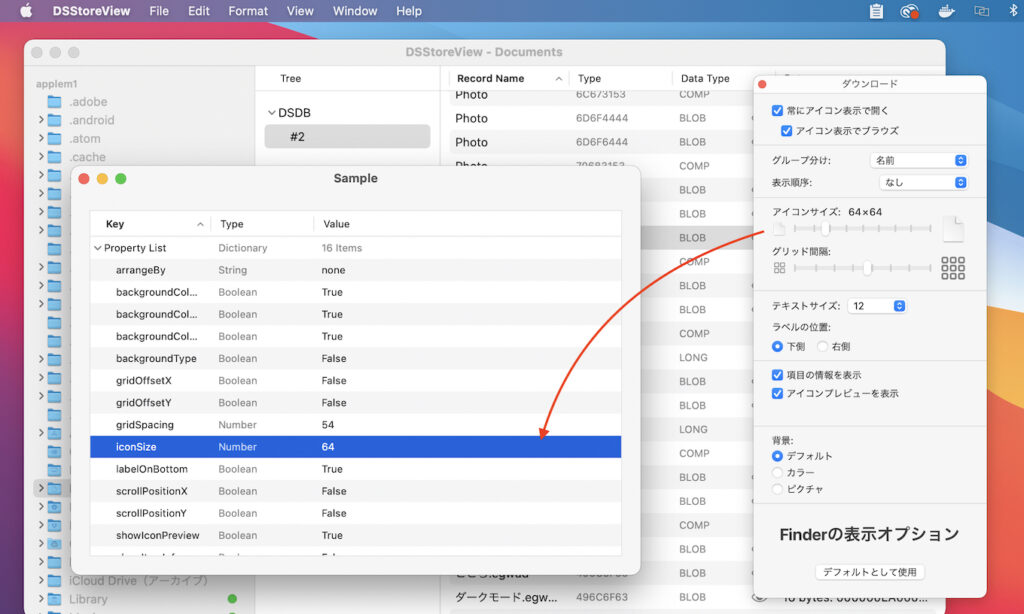This screenshot has height=614, width=1024.
Task: Open the テキストサイズ dropdown showing 12
Action: pos(876,306)
